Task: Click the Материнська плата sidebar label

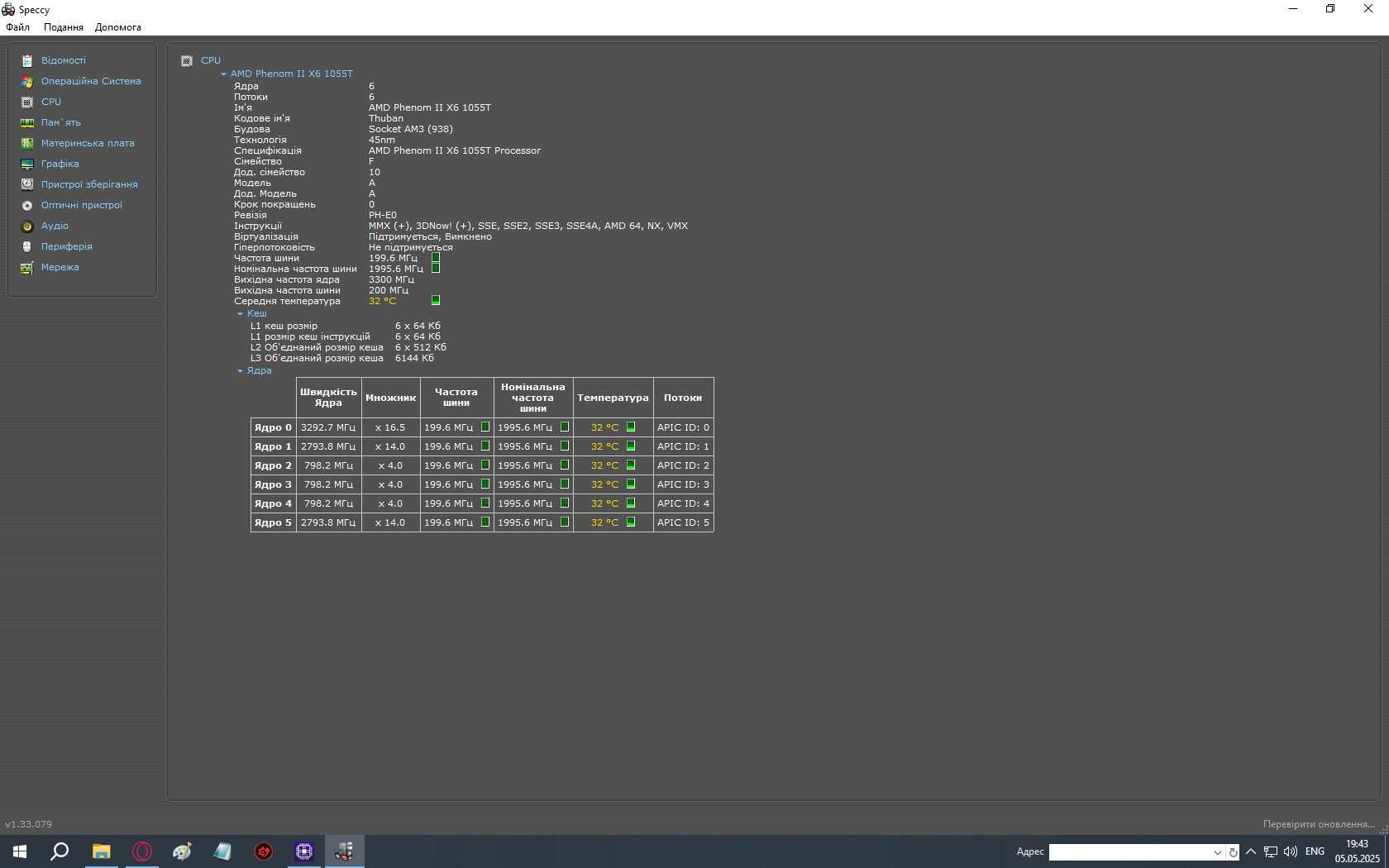Action: [88, 143]
